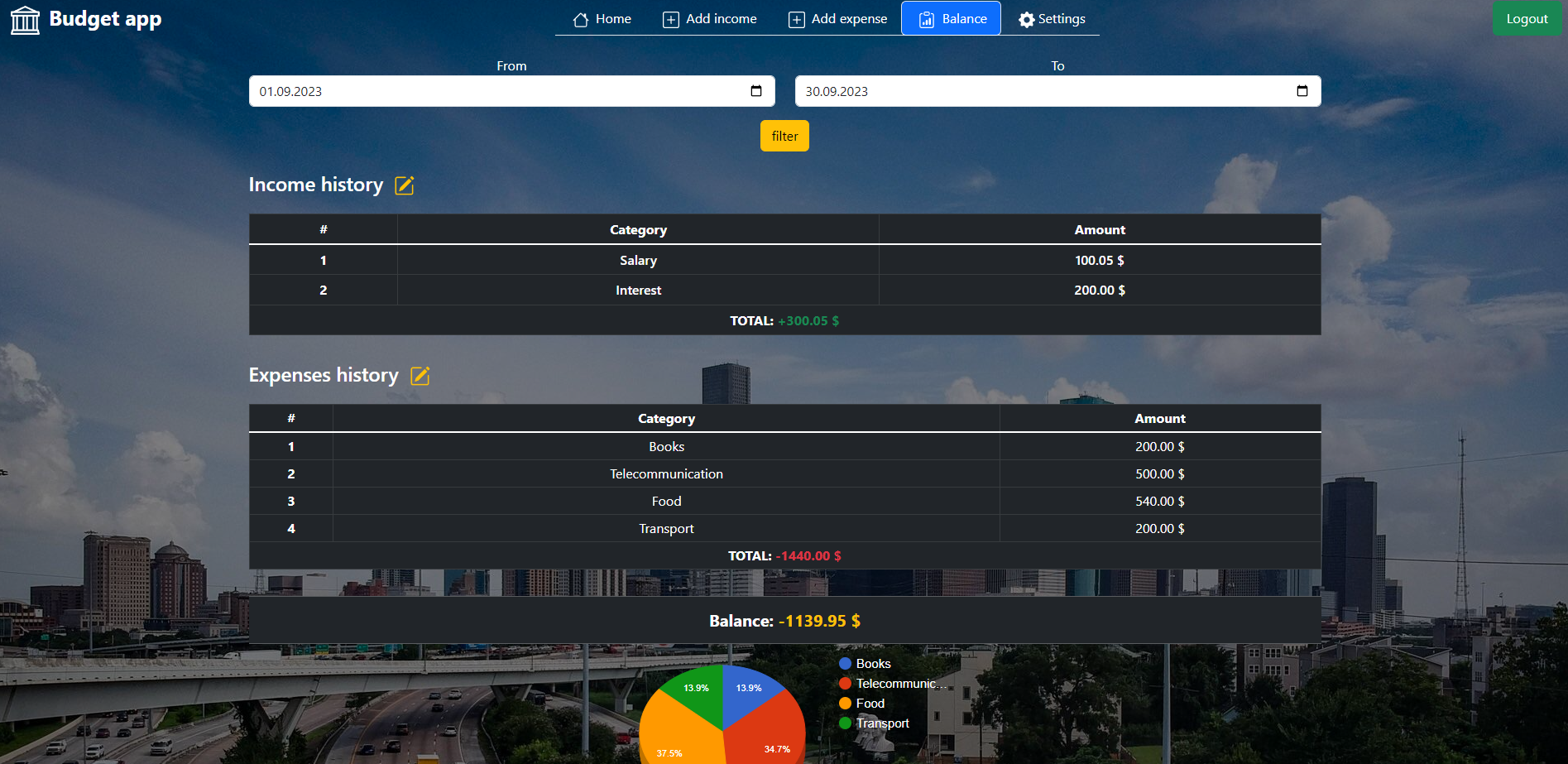Click the To date field showing 30.09.2023
The height and width of the screenshot is (764, 1568).
(1057, 91)
